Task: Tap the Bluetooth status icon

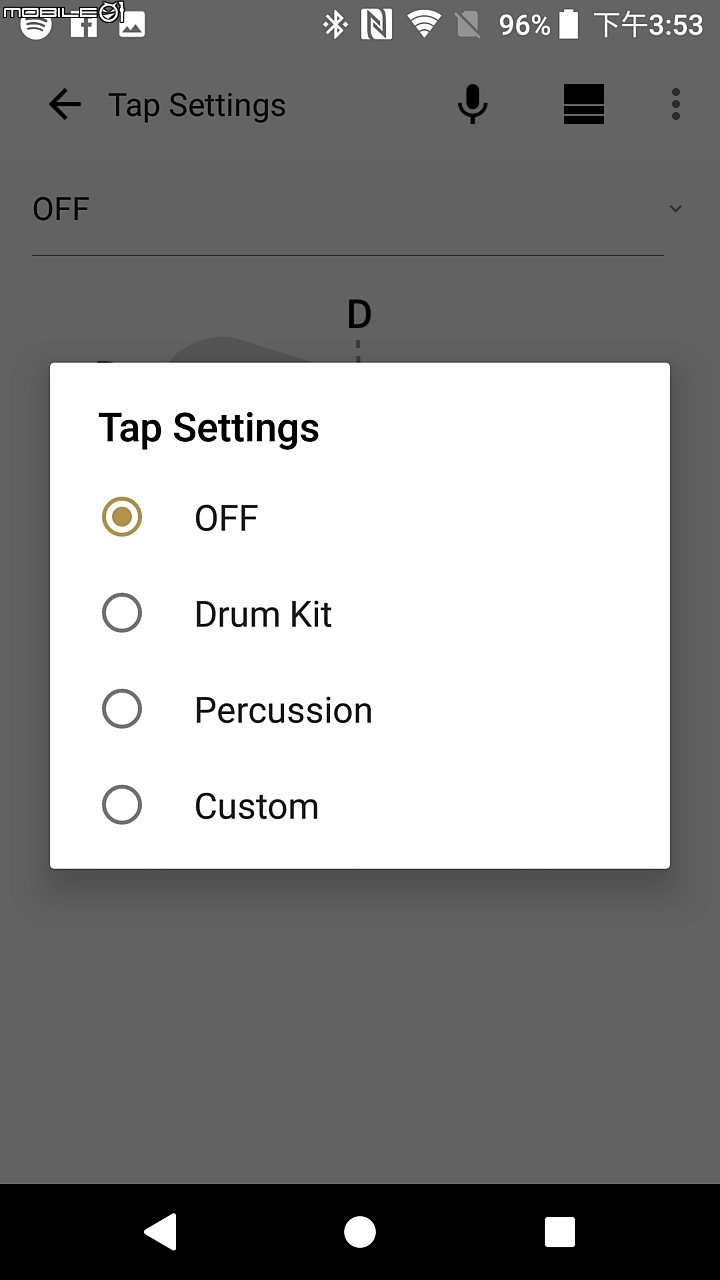Action: [x=334, y=24]
